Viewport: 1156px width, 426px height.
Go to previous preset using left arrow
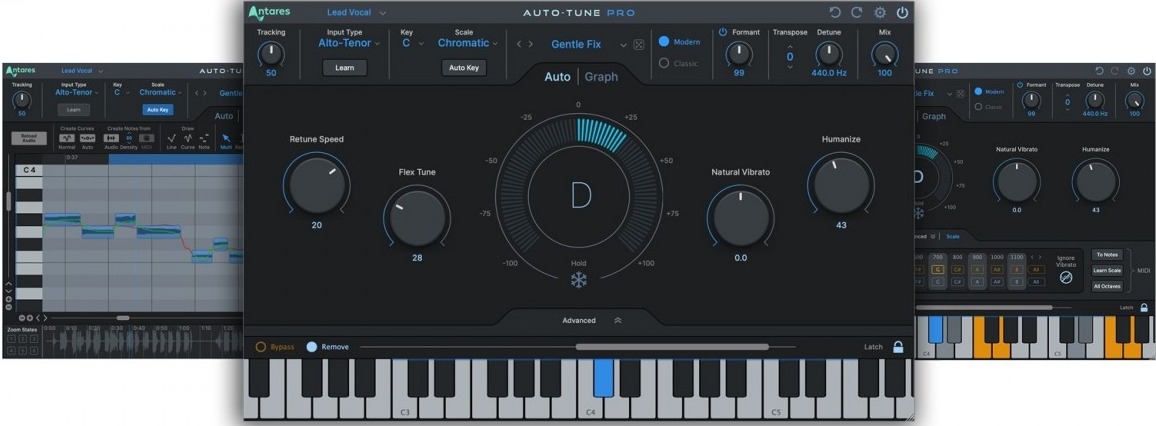click(x=519, y=44)
